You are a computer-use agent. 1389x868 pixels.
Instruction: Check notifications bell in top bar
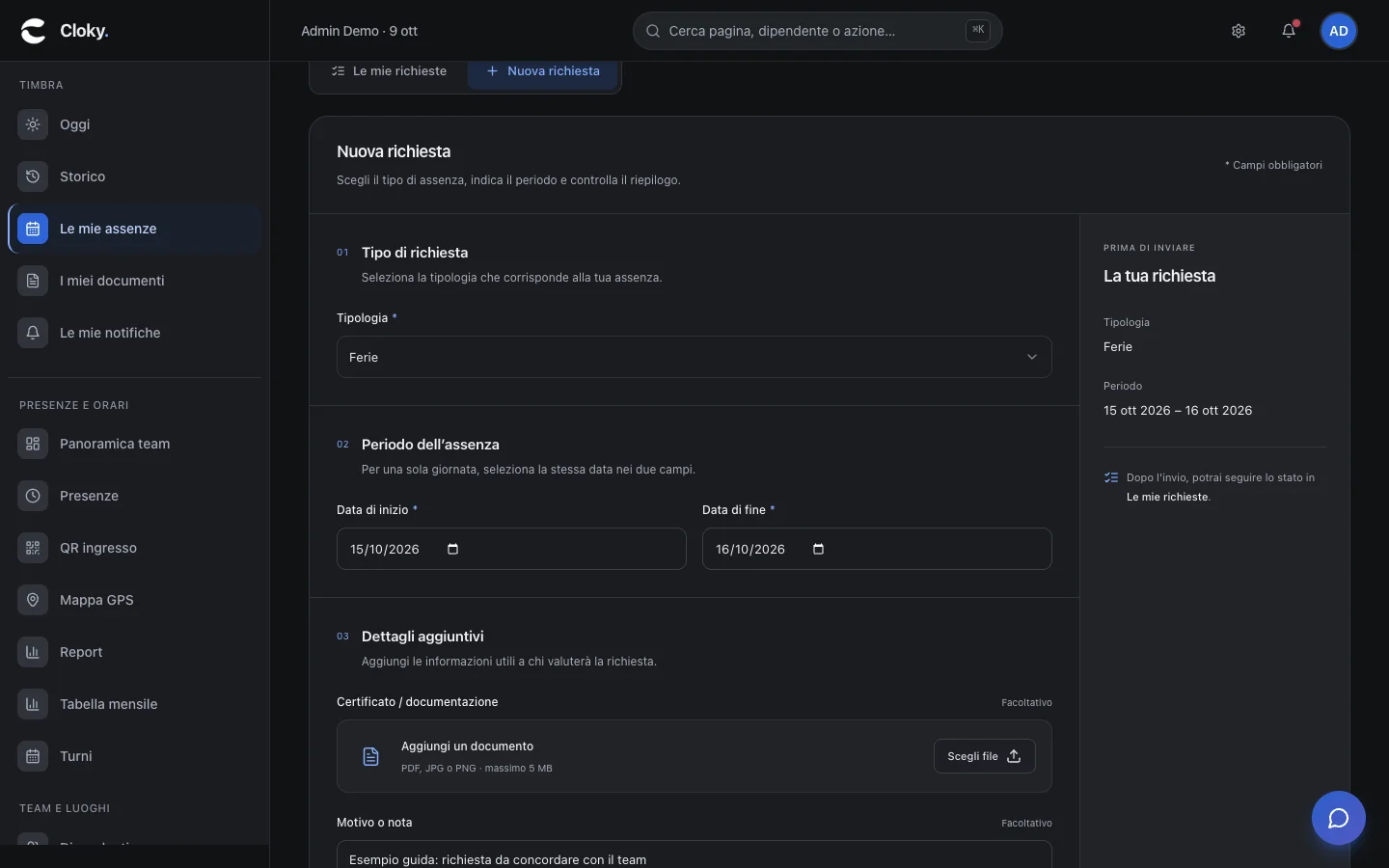[1289, 31]
